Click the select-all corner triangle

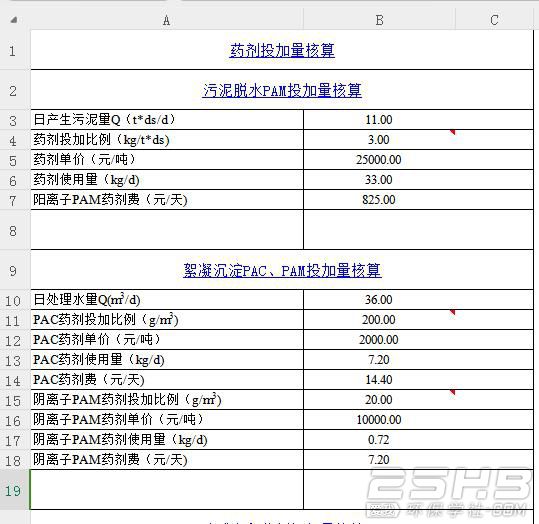click(14, 20)
